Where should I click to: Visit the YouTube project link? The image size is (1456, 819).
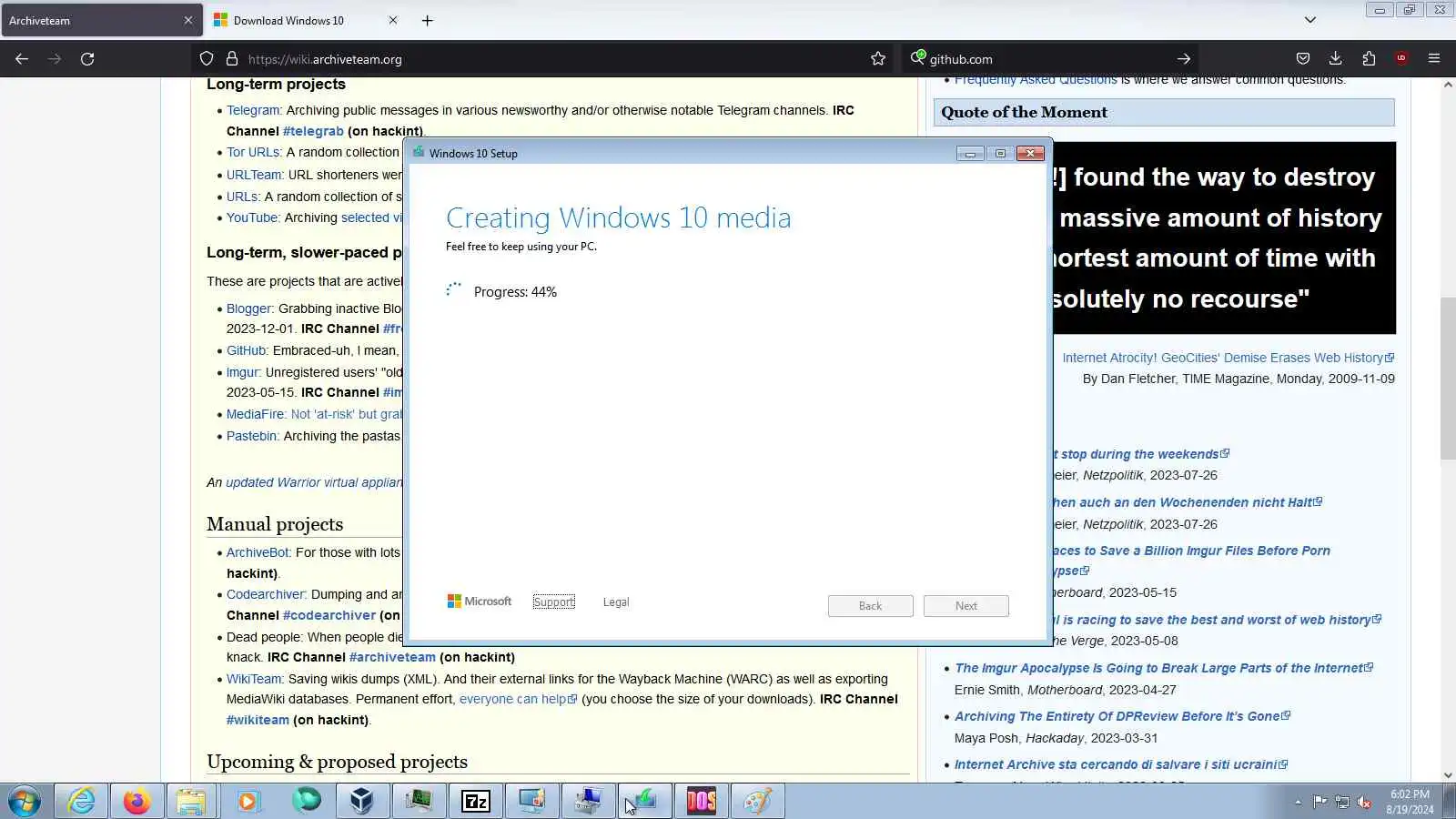pos(253,217)
